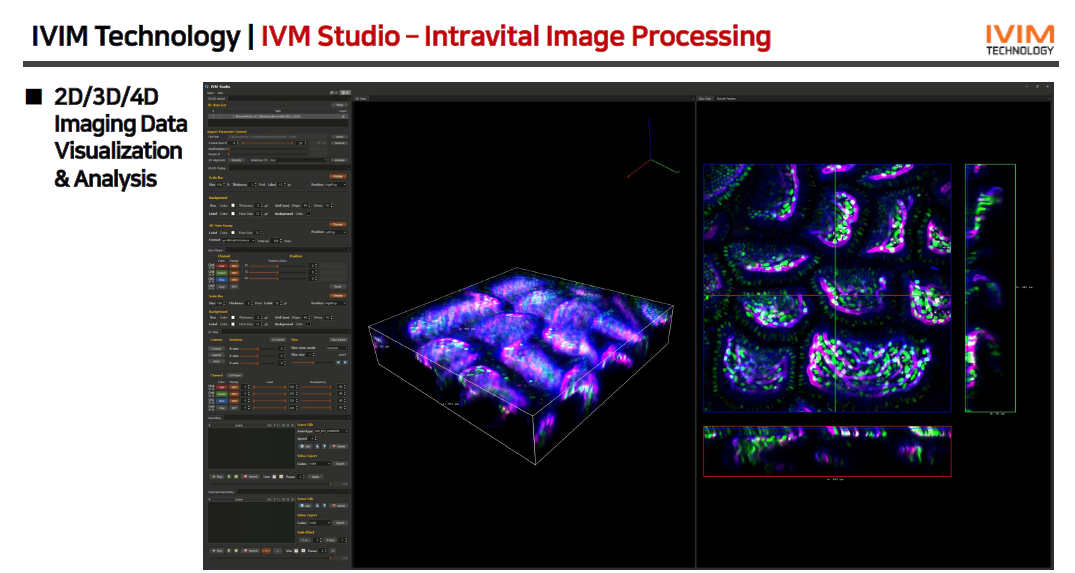This screenshot has width=1075, height=573.
Task: Toggle the Box Color checkbox under Background
Action: (x=234, y=206)
